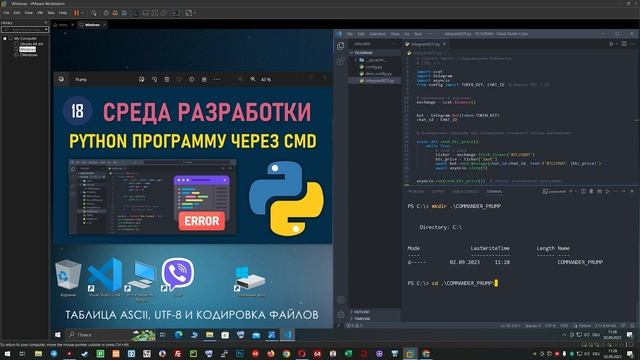Expand the __pycache__ folder
The image size is (640, 360).
(374, 60)
